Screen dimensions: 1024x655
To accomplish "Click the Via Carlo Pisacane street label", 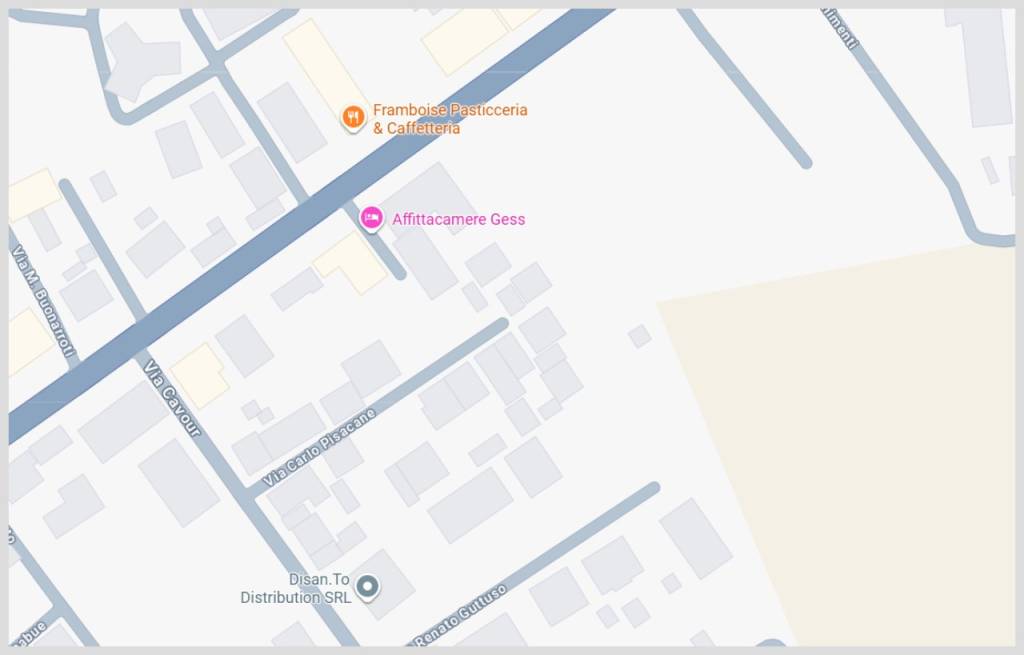I will [x=319, y=447].
